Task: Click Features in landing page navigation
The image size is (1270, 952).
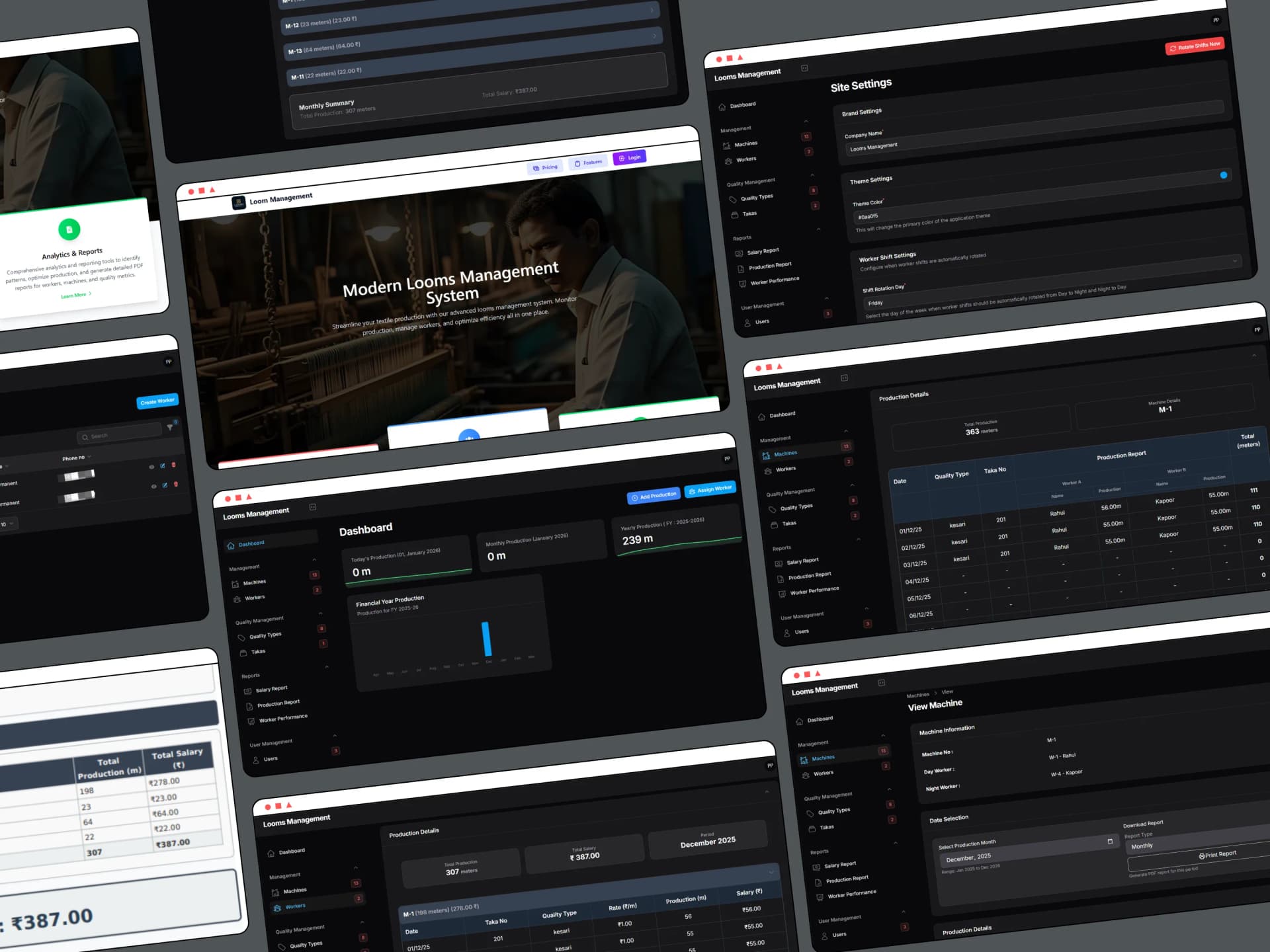Action: pos(588,163)
